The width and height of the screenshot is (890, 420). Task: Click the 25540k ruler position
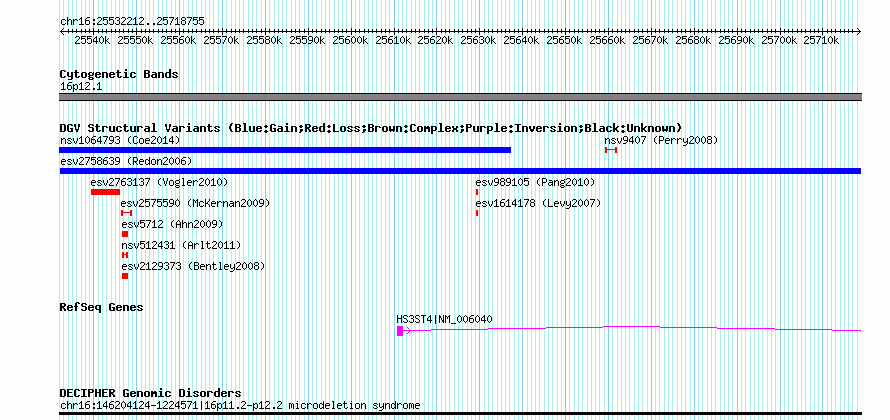(93, 41)
